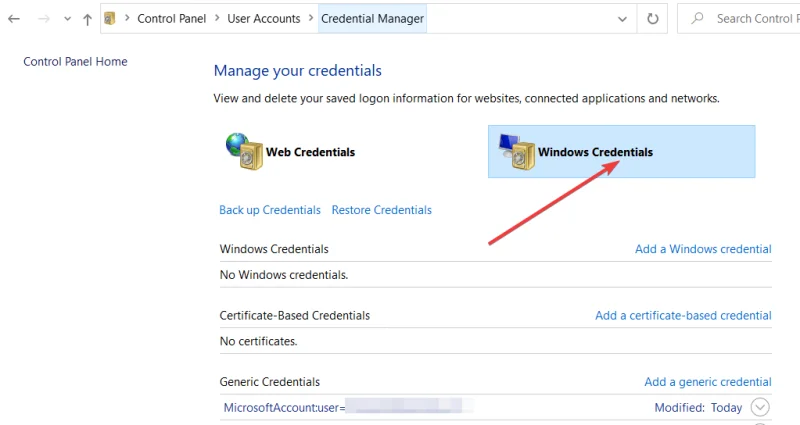Open Back up Credentials link
Viewport: 800px width, 425px height.
[270, 210]
